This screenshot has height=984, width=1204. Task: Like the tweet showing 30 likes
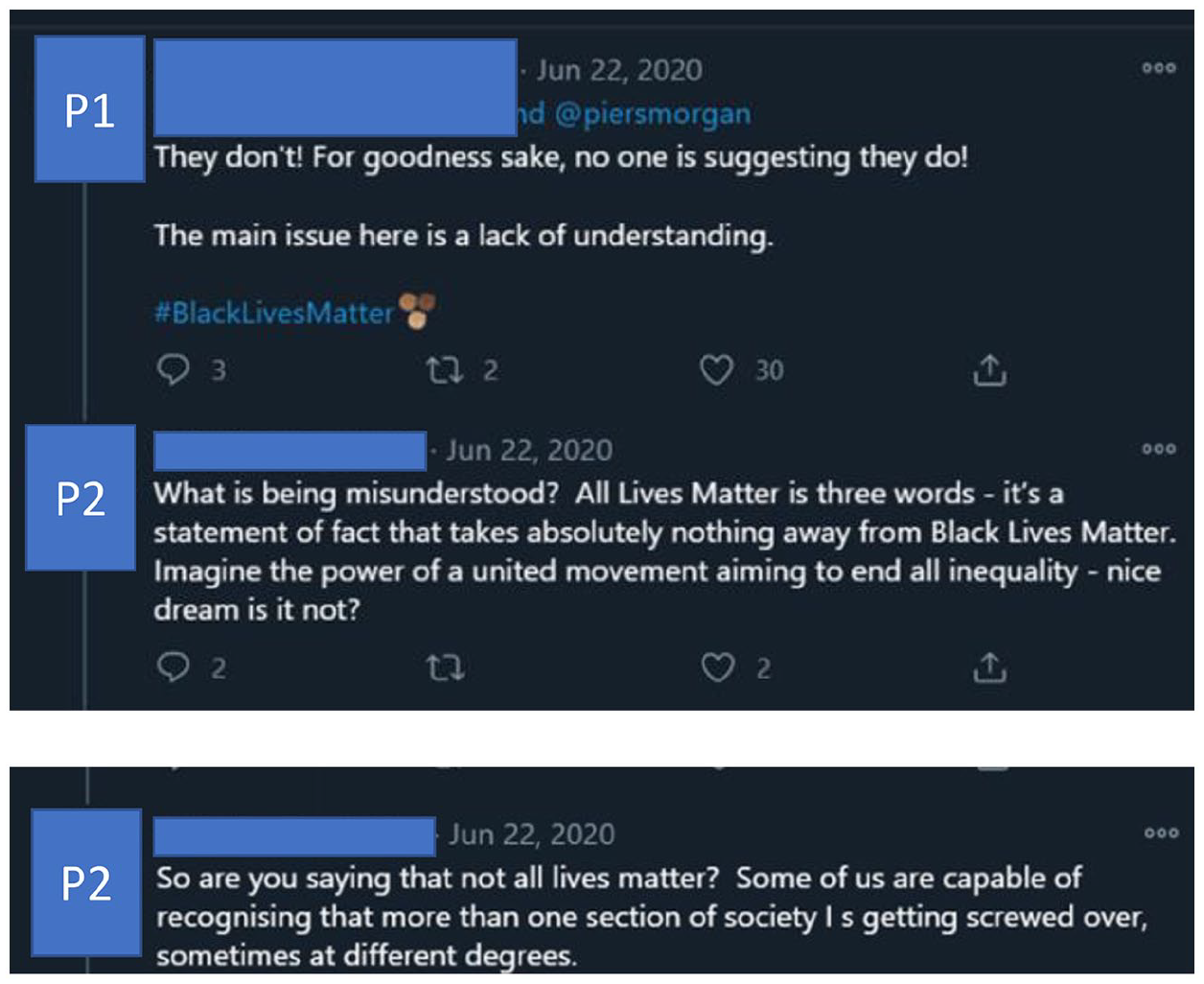[717, 370]
